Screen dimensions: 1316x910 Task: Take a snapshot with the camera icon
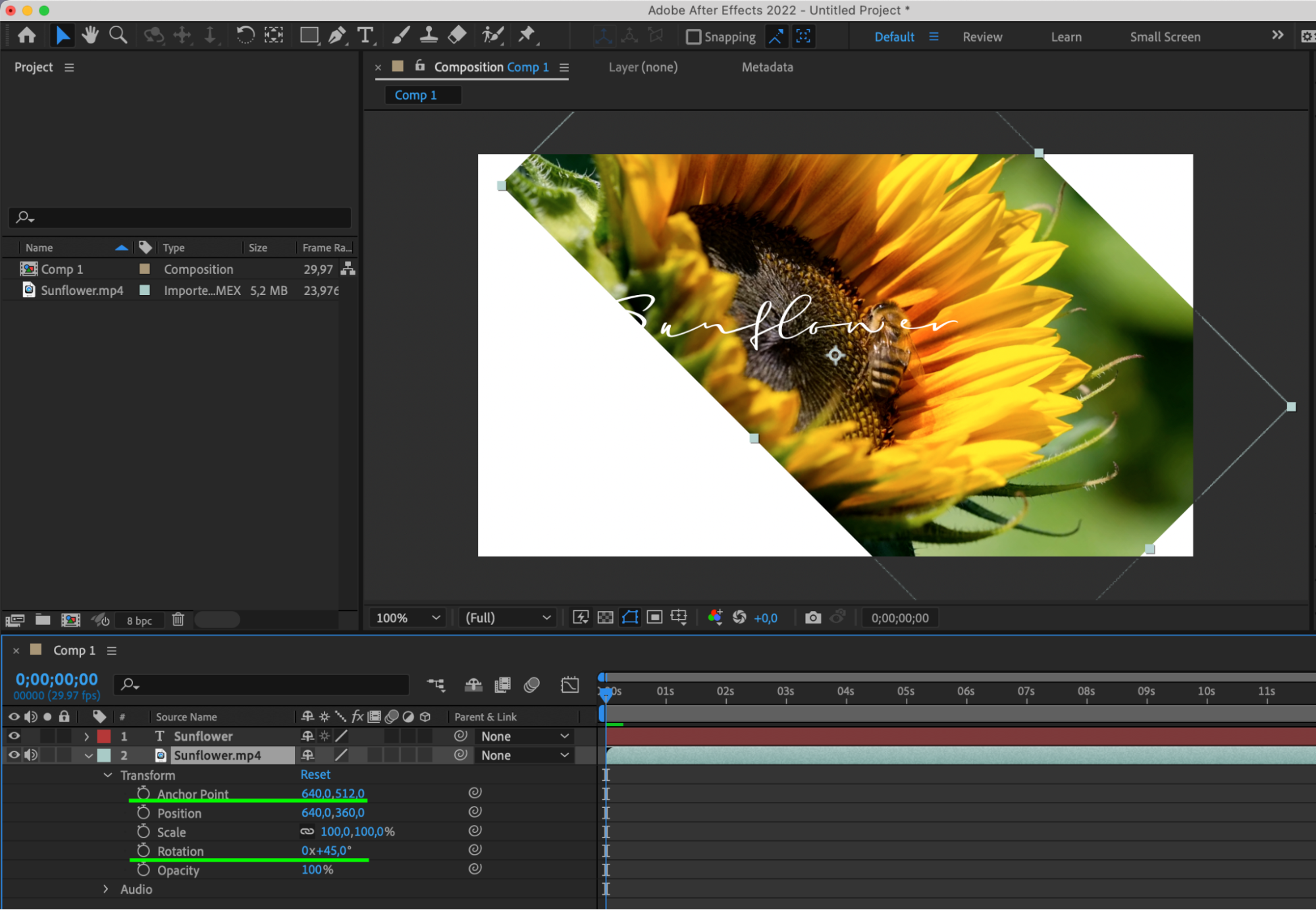[812, 618]
